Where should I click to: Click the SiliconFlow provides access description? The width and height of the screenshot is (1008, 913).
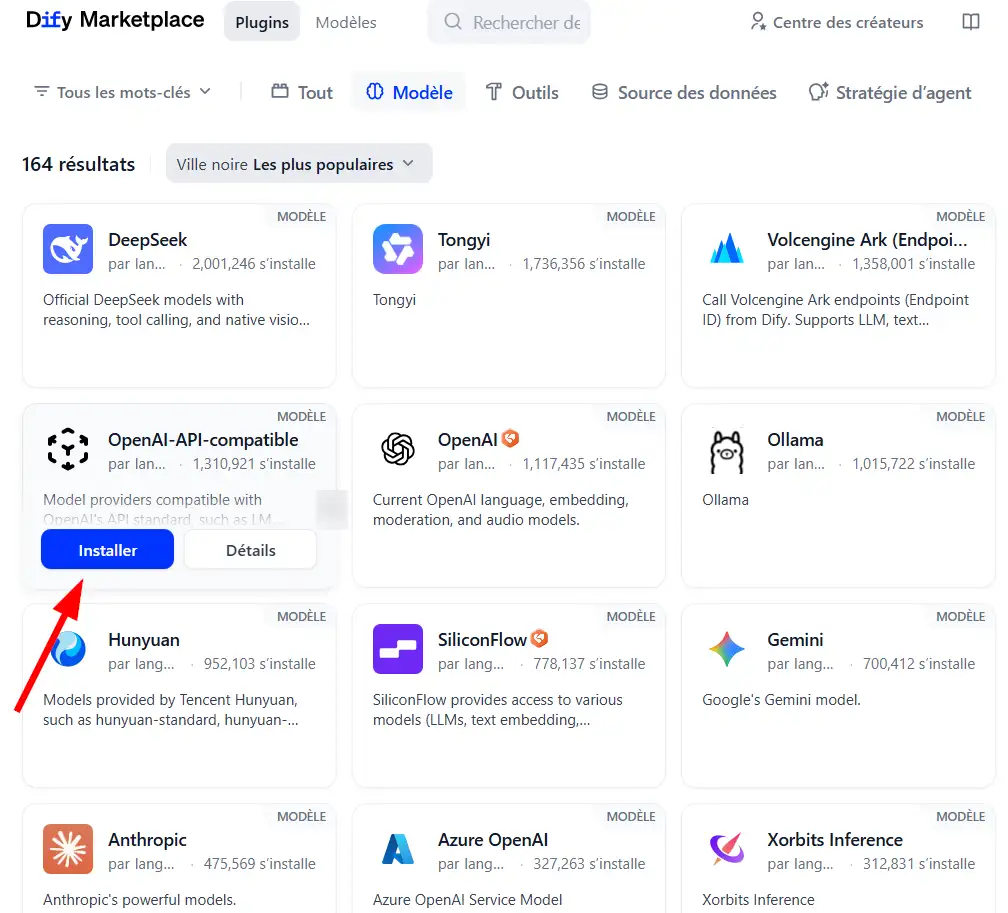498,710
